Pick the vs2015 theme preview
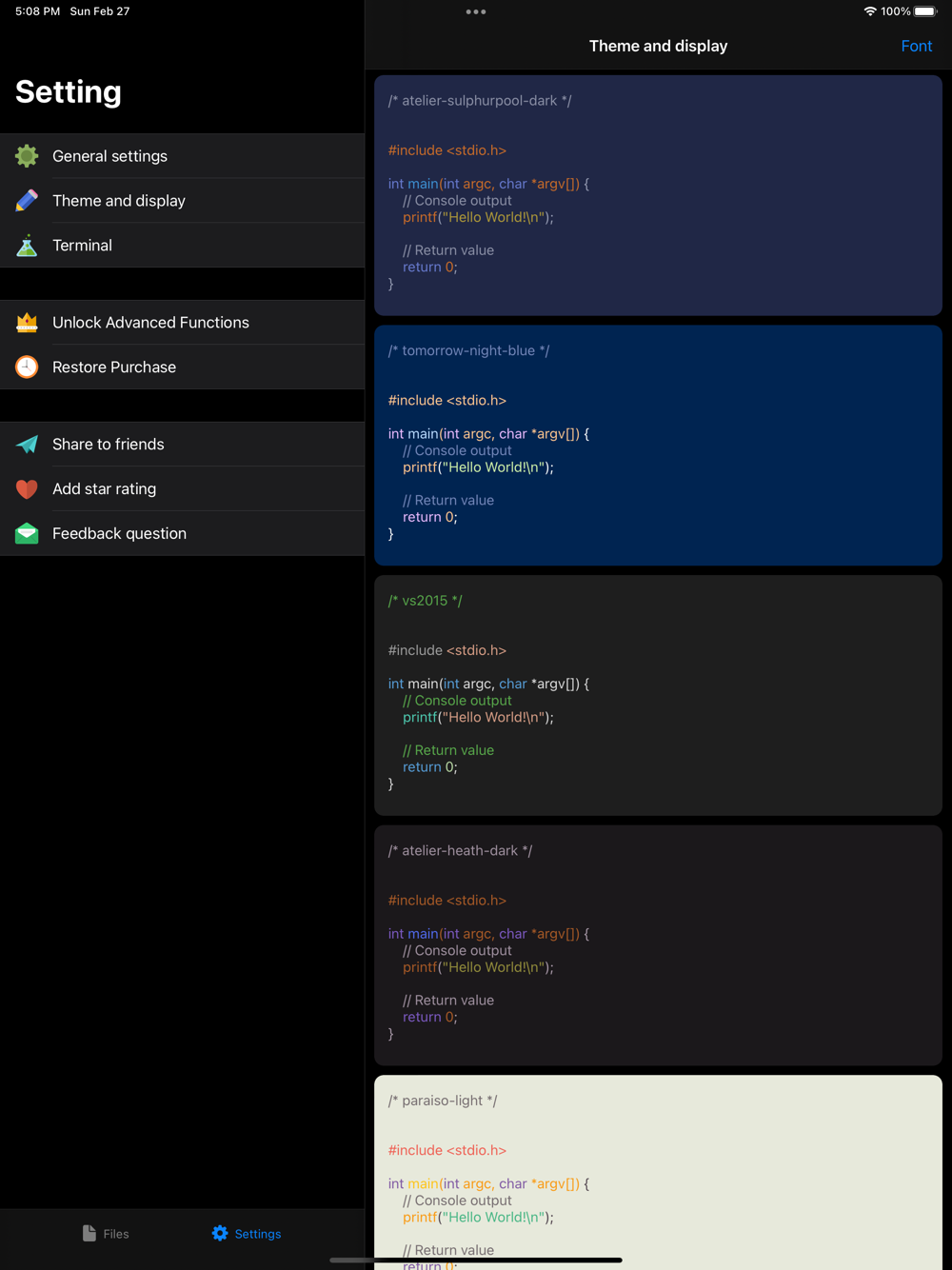This screenshot has width=952, height=1270. 658,695
